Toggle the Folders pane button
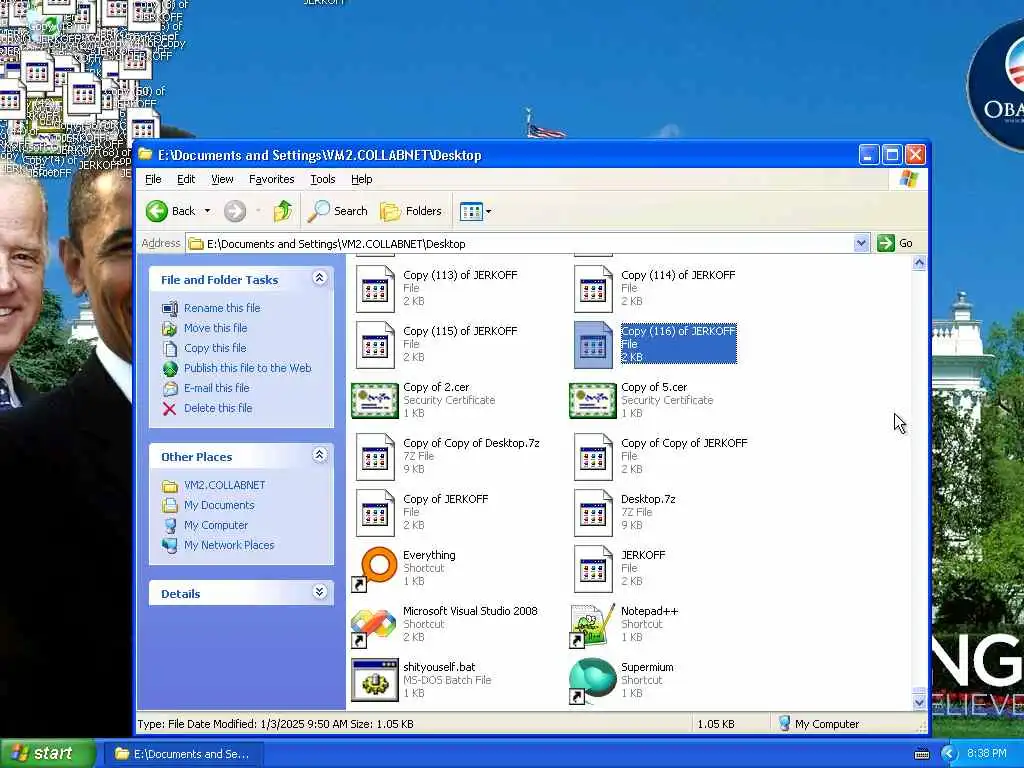This screenshot has width=1024, height=768. (411, 211)
